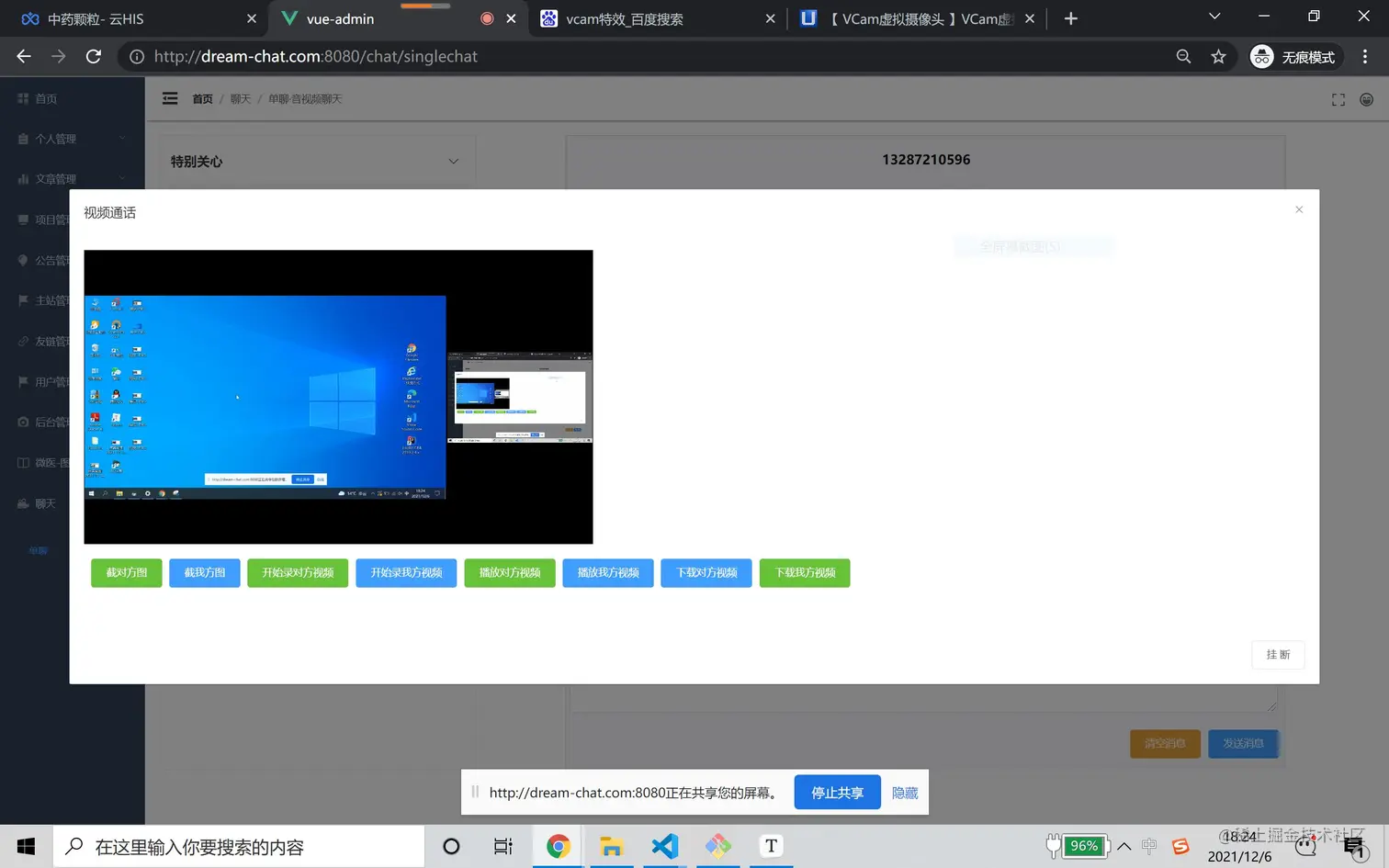Open Task View from the taskbar
This screenshot has height=868, width=1389.
(503, 846)
